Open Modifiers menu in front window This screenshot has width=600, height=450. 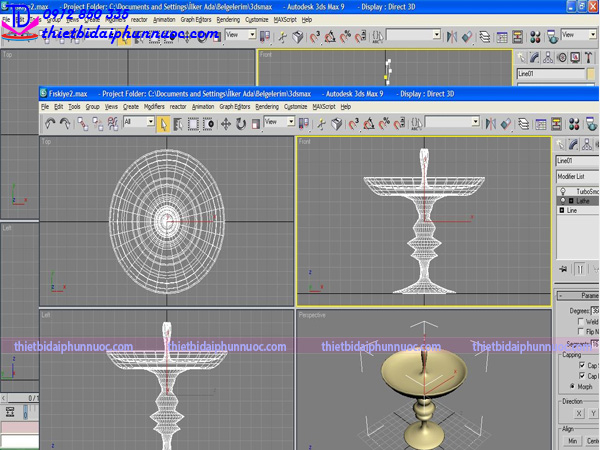pyautogui.click(x=154, y=106)
